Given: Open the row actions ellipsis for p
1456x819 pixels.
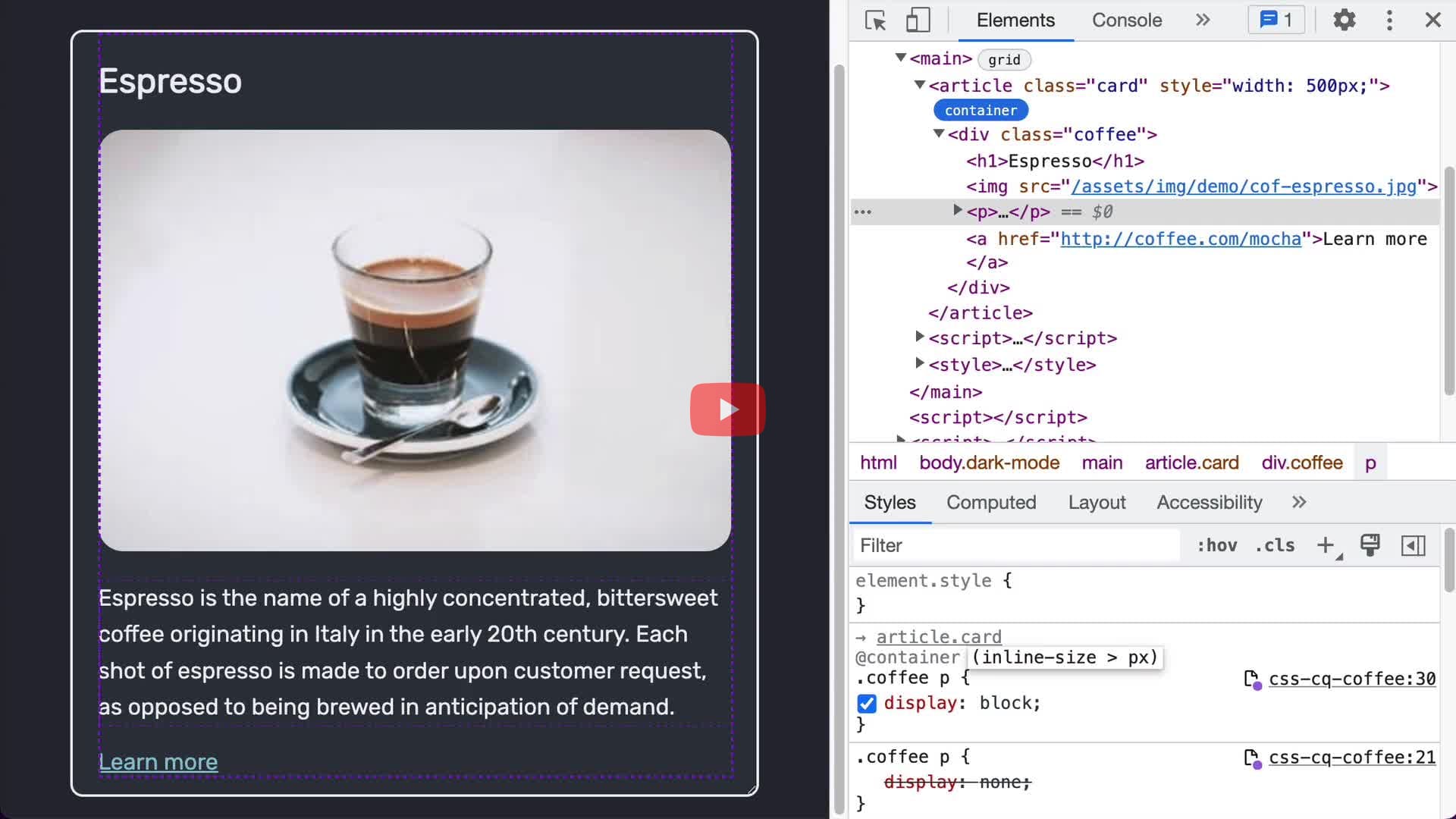Looking at the screenshot, I should pyautogui.click(x=863, y=212).
